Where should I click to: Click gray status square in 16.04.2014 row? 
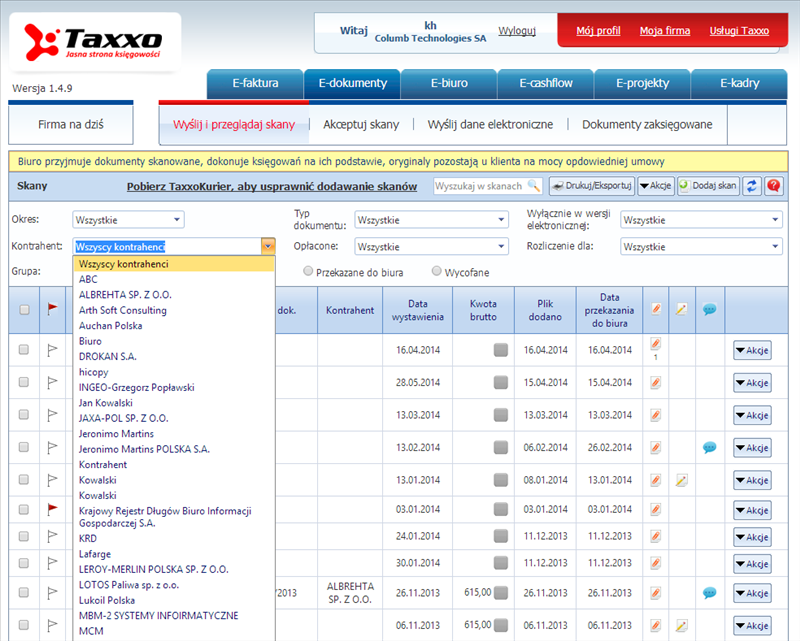pos(501,350)
